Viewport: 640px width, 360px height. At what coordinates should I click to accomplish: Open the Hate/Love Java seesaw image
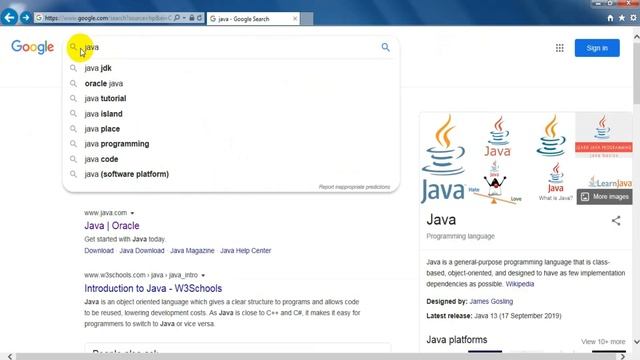pyautogui.click(x=495, y=182)
